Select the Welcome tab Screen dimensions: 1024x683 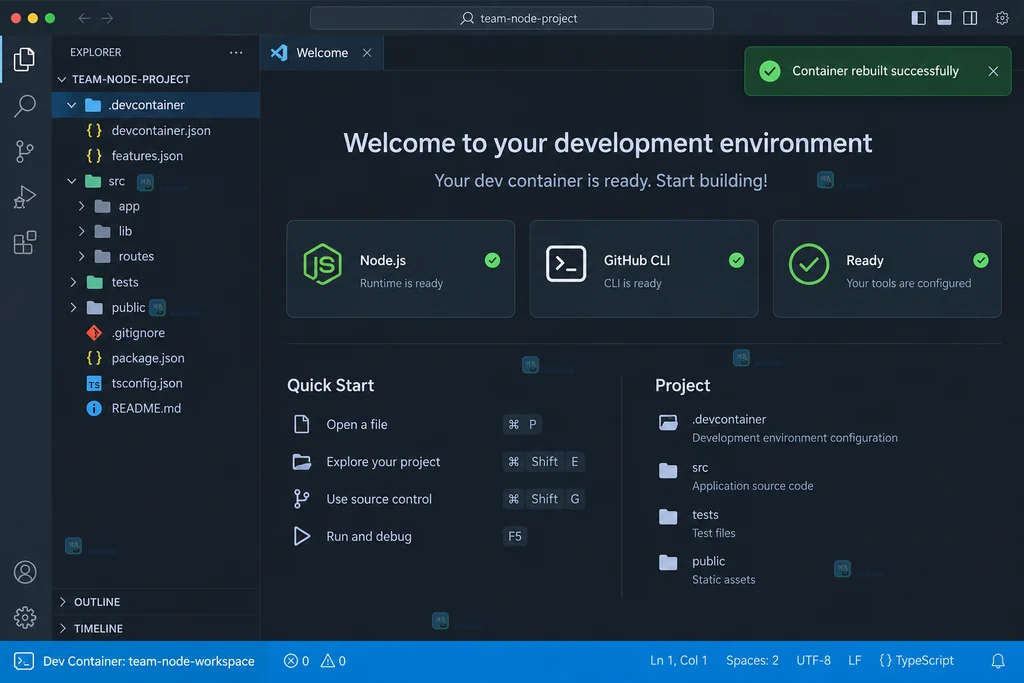coord(321,53)
